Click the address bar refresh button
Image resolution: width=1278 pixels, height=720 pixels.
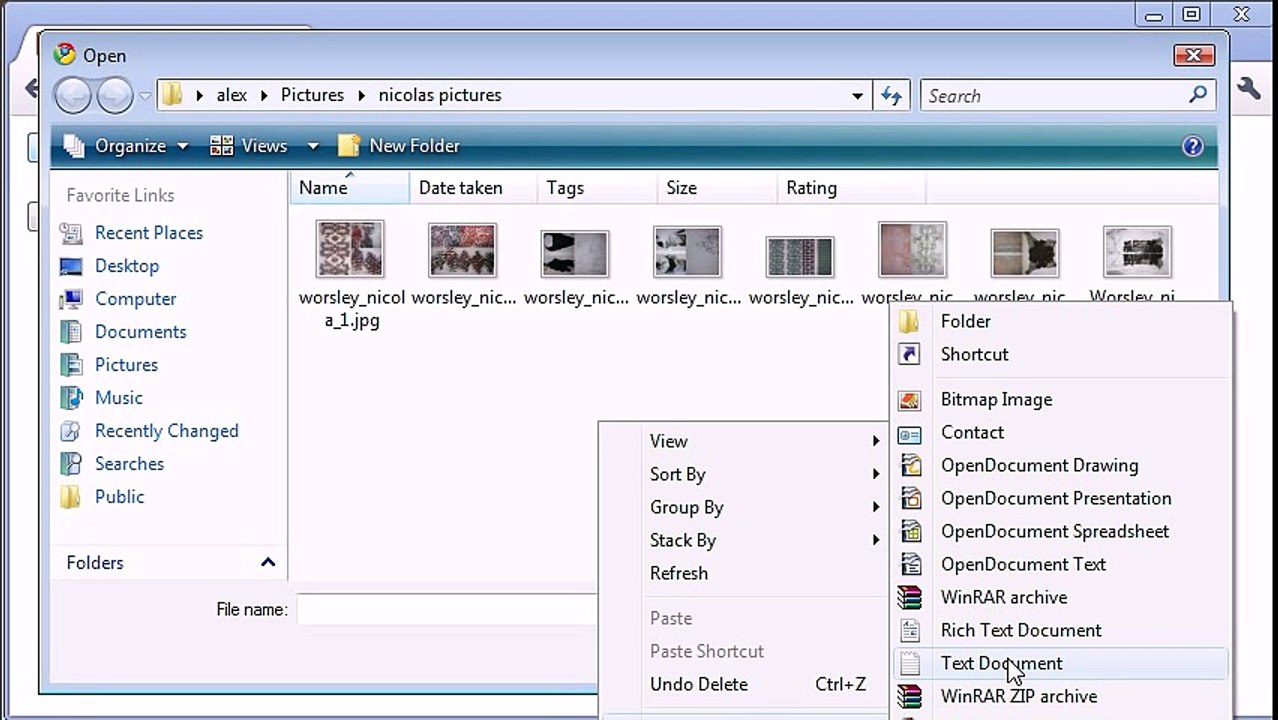[x=890, y=96]
